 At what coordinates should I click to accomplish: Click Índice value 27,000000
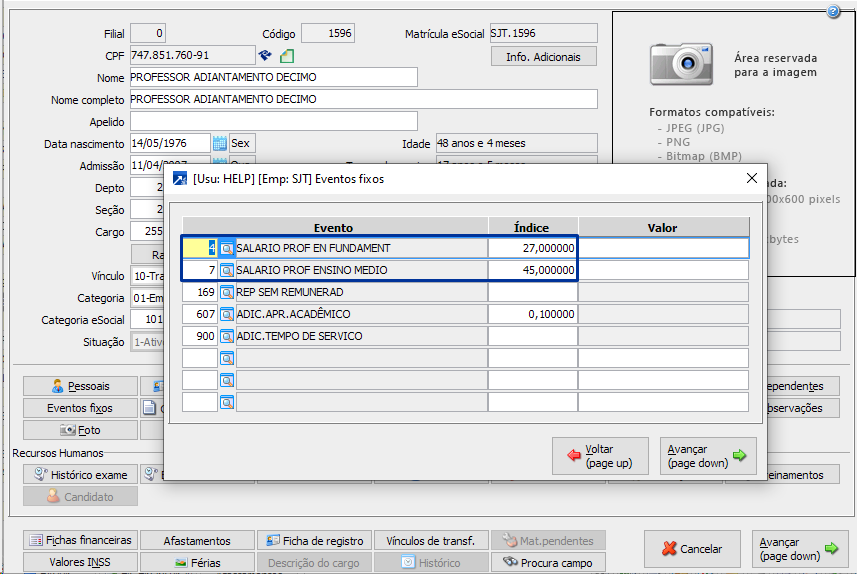(x=533, y=248)
